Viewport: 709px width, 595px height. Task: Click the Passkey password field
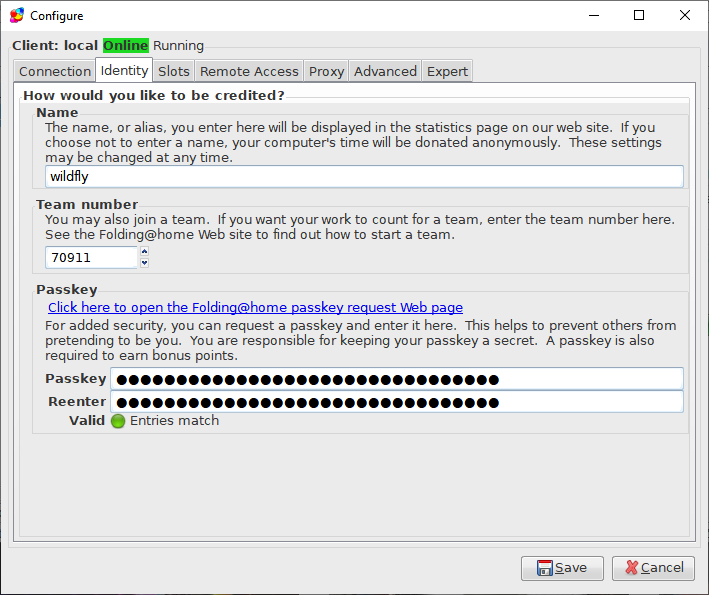(x=397, y=379)
